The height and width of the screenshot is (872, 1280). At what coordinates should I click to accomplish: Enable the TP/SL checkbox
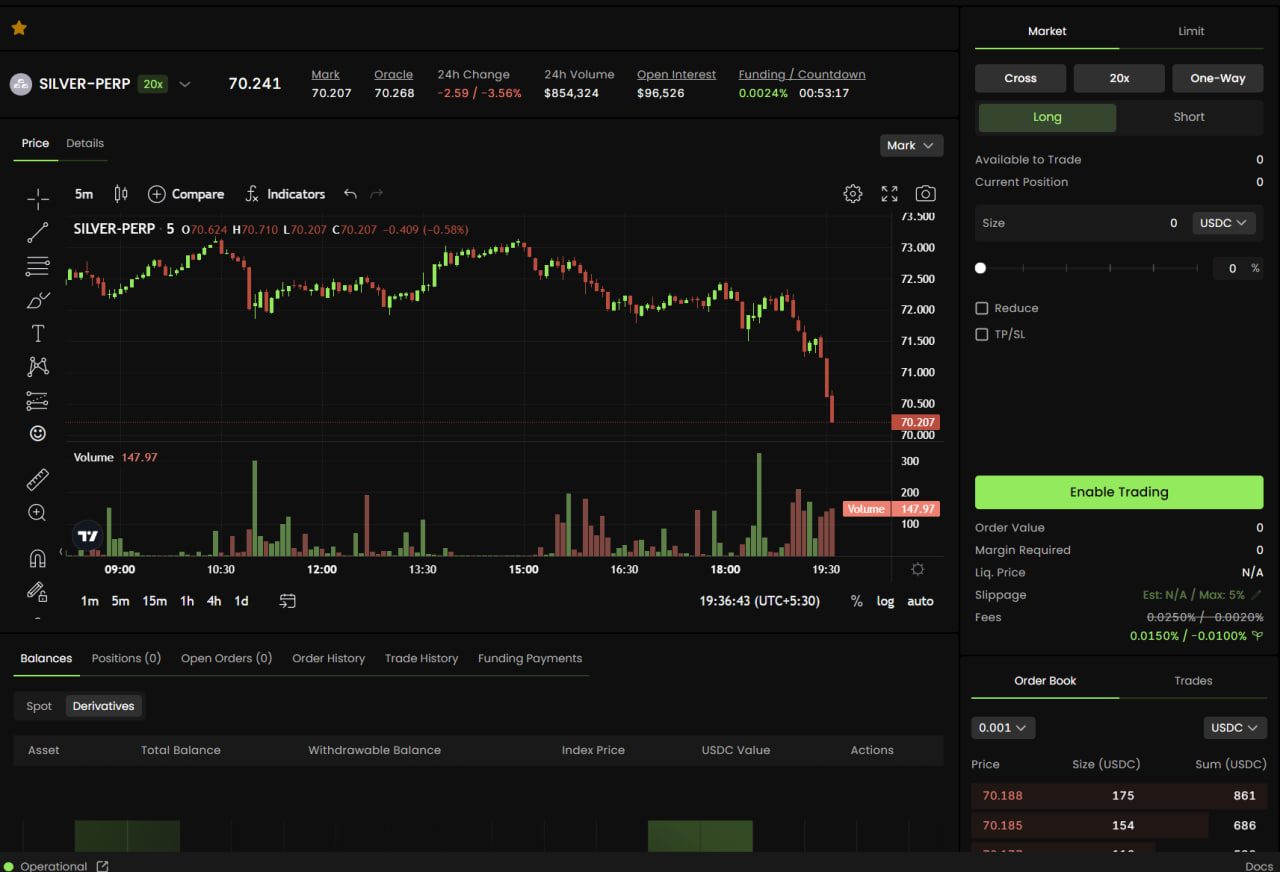click(982, 334)
